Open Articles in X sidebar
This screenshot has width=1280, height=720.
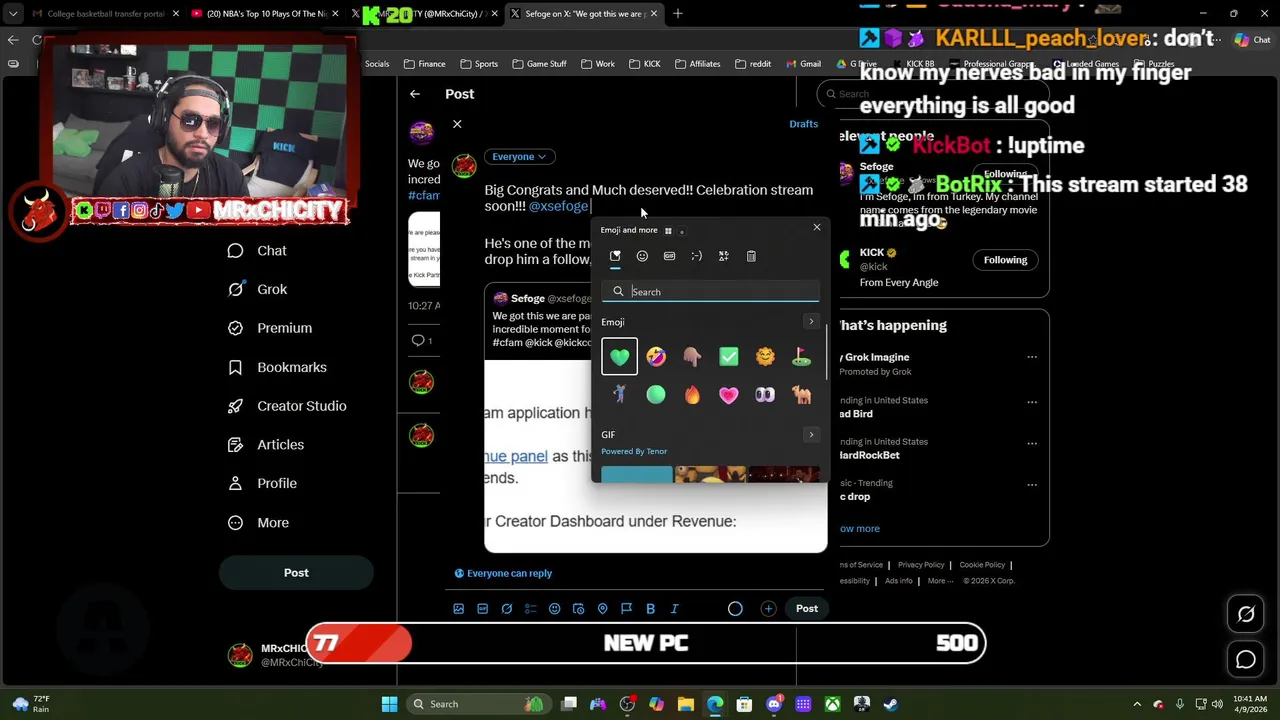point(266,445)
